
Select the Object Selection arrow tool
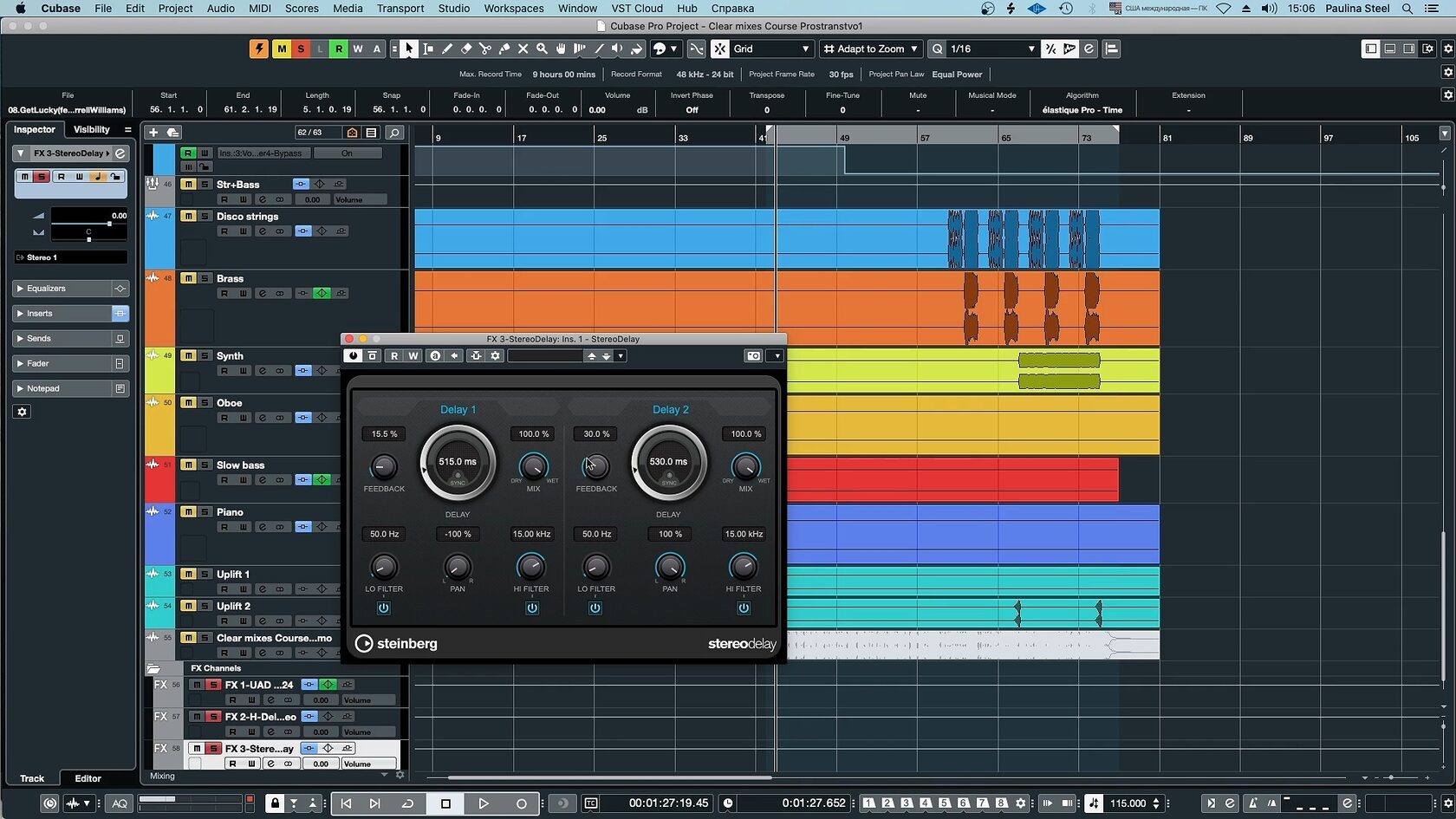pyautogui.click(x=409, y=49)
